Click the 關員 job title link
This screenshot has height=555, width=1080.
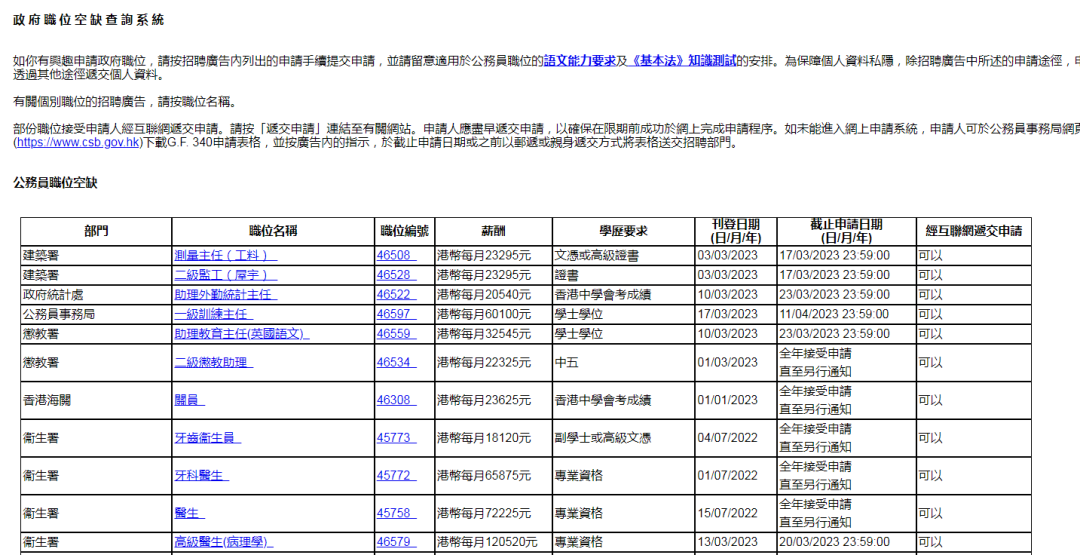(x=188, y=400)
